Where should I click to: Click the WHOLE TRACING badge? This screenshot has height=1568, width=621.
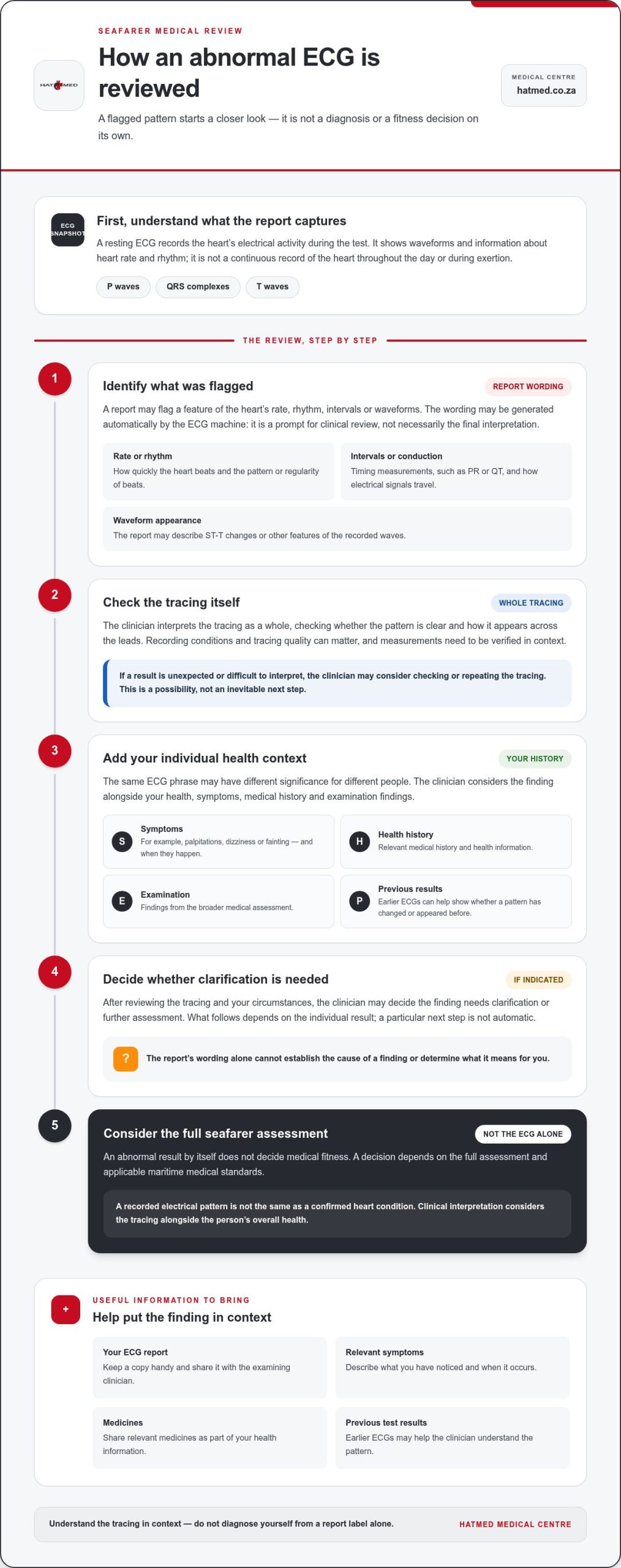(x=531, y=603)
